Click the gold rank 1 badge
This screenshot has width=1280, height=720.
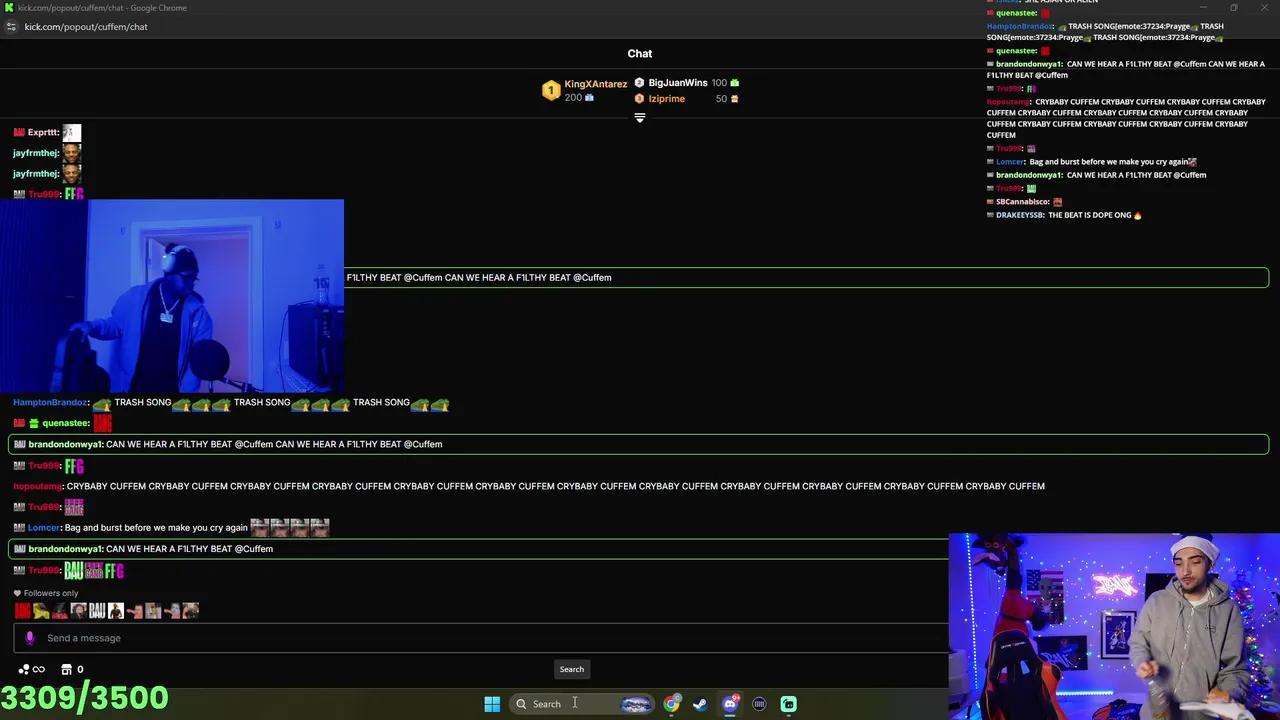coord(551,91)
